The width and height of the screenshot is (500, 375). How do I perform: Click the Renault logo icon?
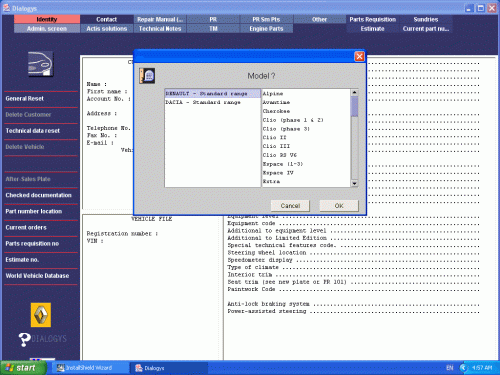point(41,315)
